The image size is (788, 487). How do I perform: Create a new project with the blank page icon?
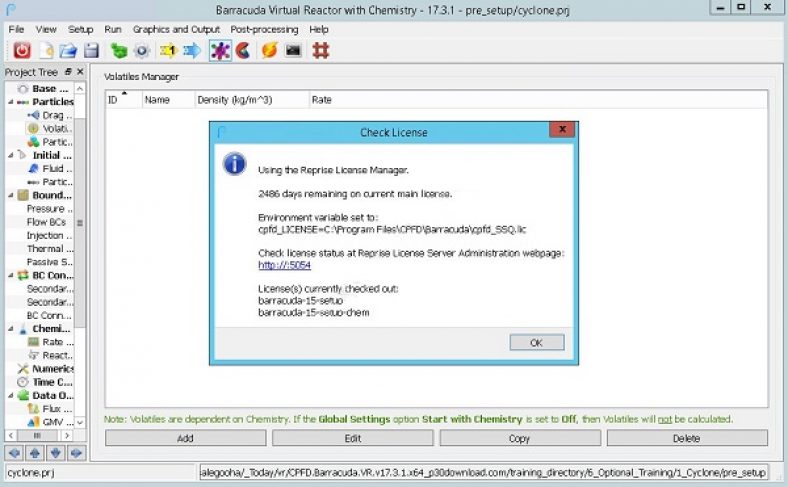click(x=46, y=50)
